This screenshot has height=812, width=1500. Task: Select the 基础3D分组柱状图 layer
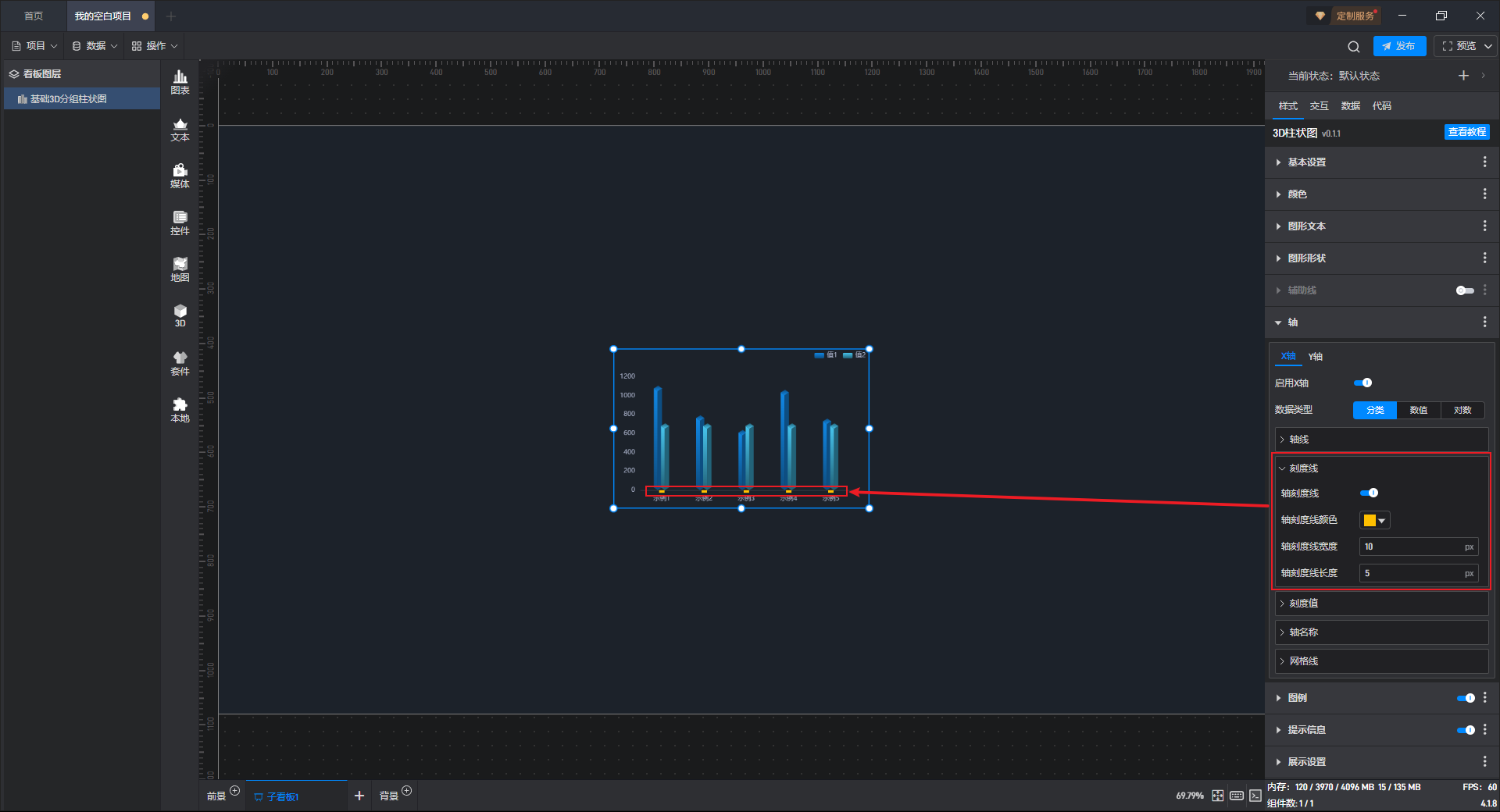(x=81, y=99)
